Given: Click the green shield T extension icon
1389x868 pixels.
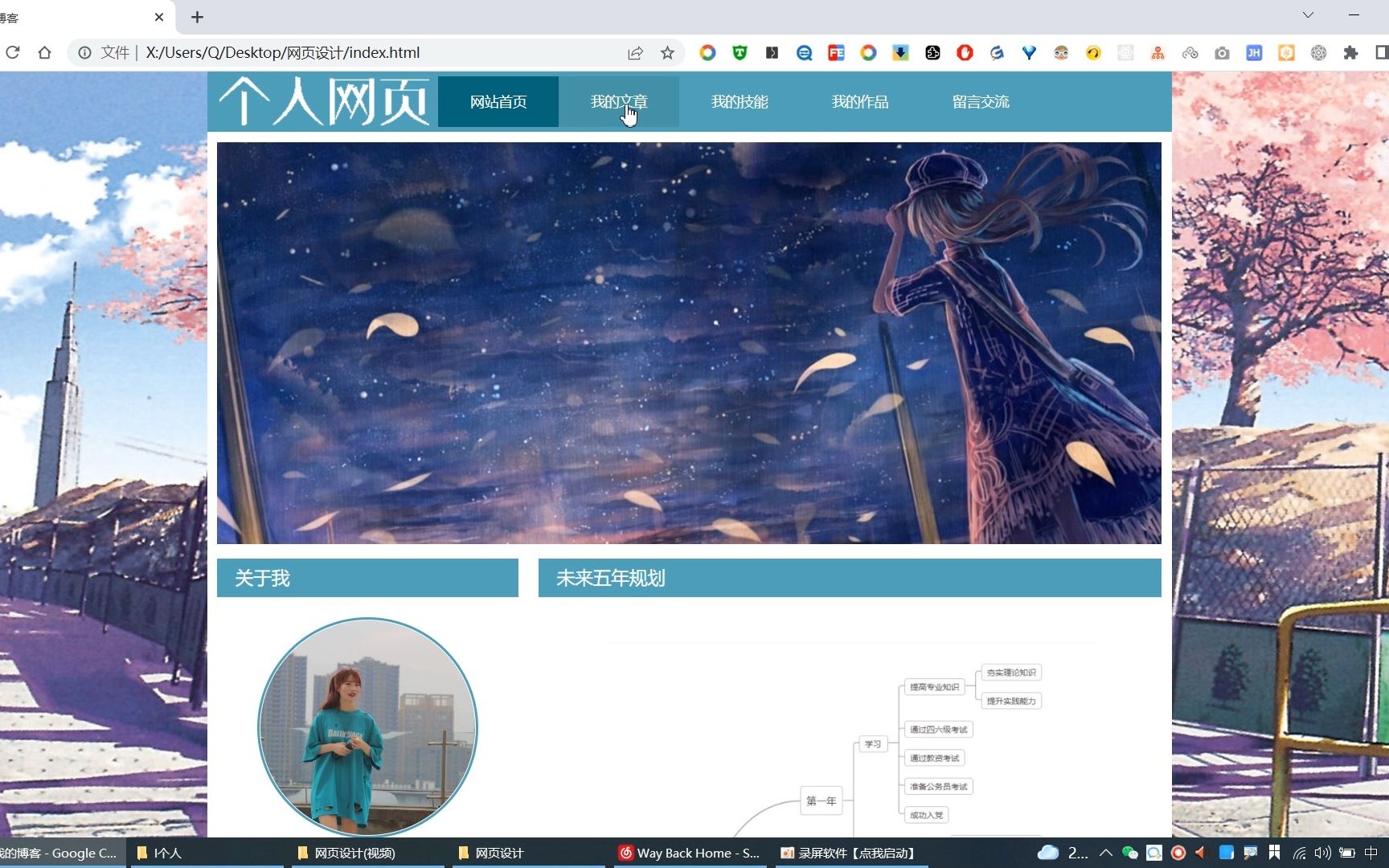Looking at the screenshot, I should pyautogui.click(x=740, y=53).
